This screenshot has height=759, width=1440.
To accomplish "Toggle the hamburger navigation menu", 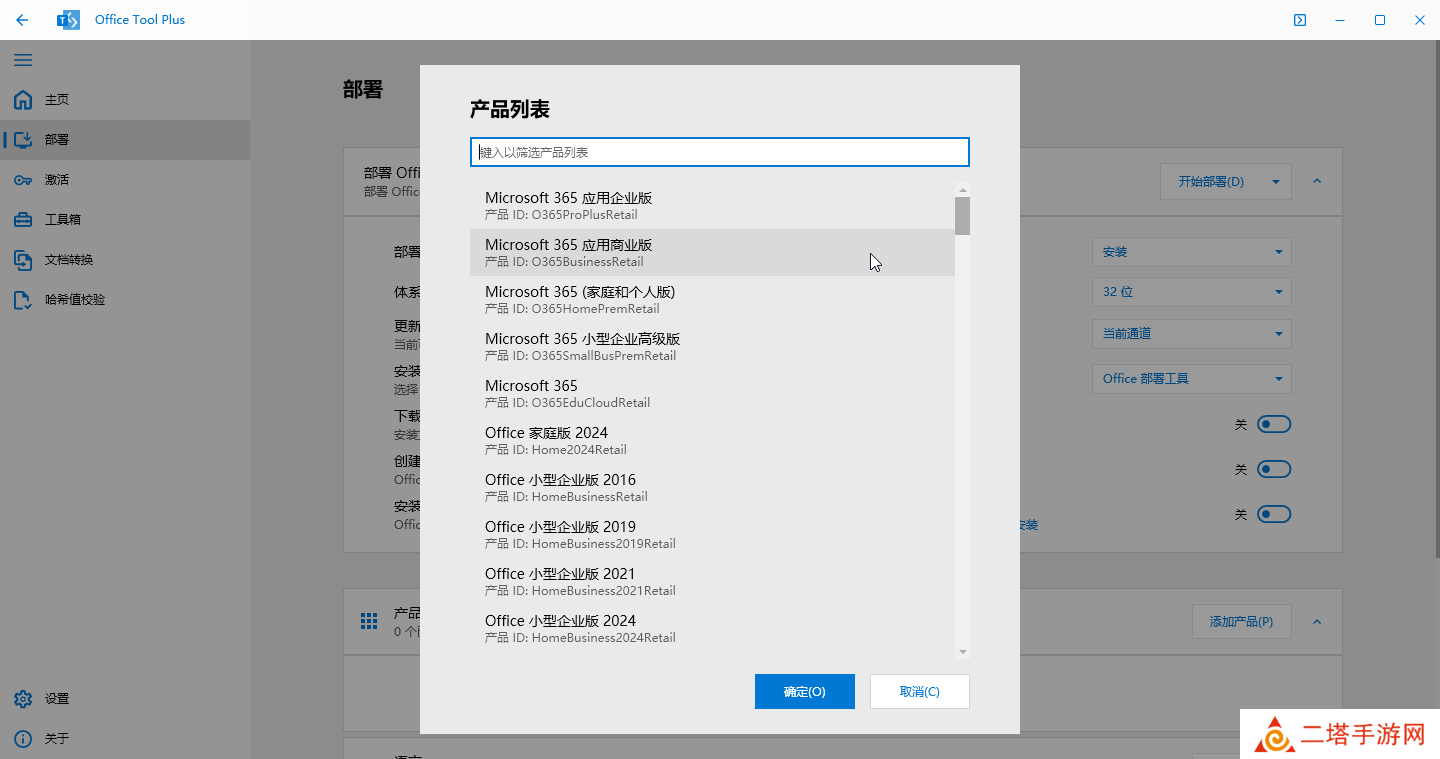I will coord(22,60).
